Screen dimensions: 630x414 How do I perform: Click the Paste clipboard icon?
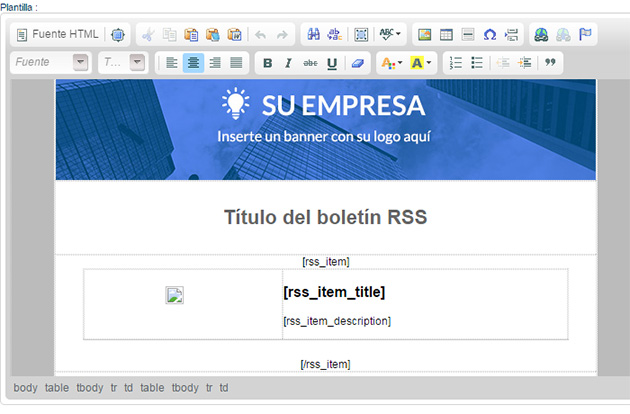(x=191, y=35)
